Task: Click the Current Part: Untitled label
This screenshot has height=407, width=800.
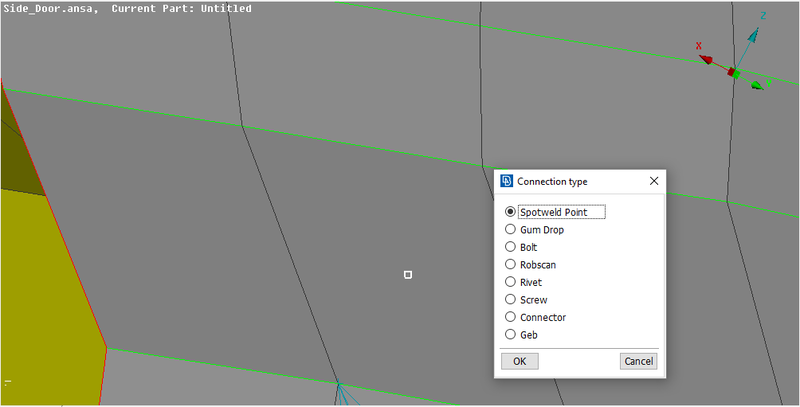Action: tap(182, 9)
